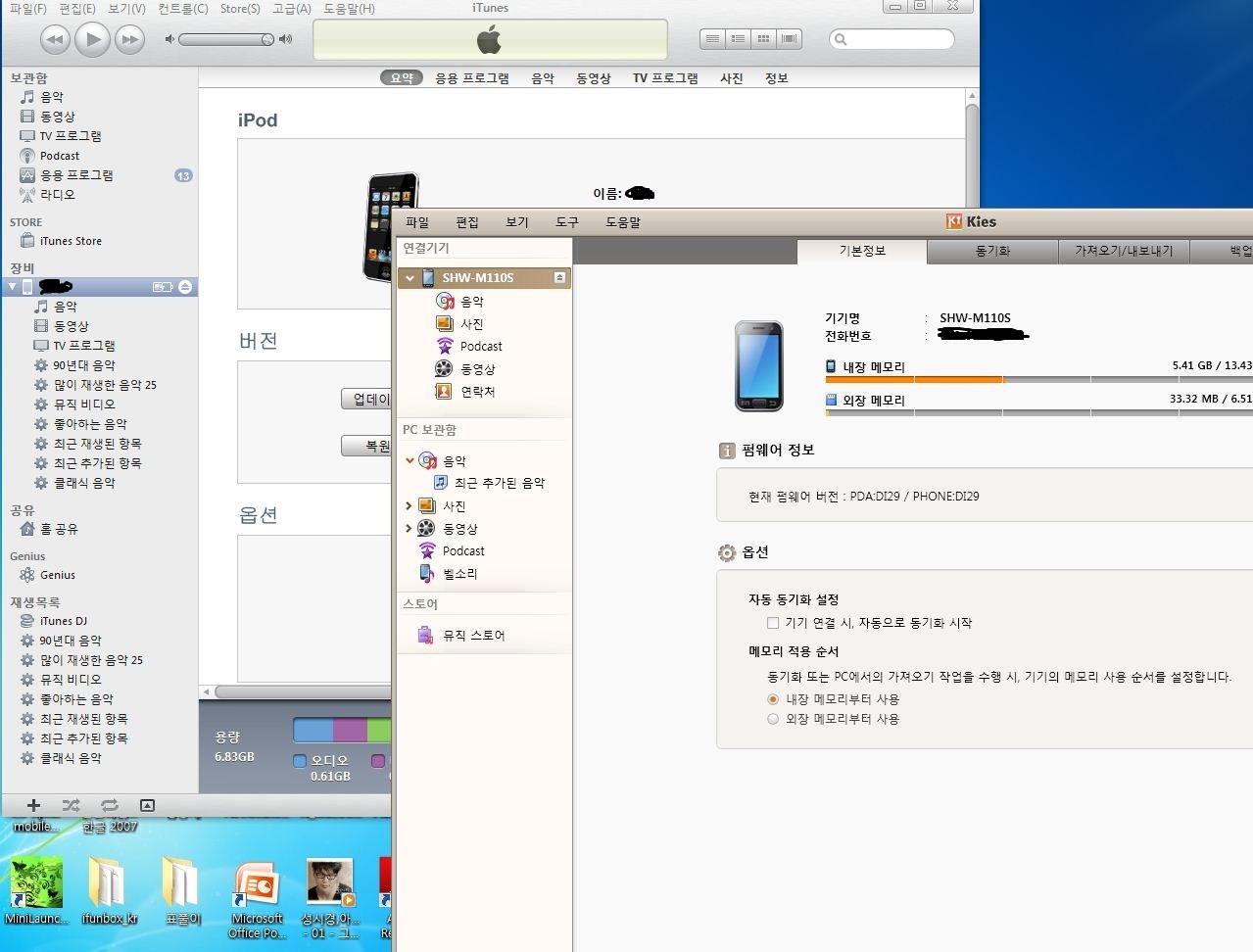
Task: Adjust the iTunes volume slider
Action: tap(226, 39)
